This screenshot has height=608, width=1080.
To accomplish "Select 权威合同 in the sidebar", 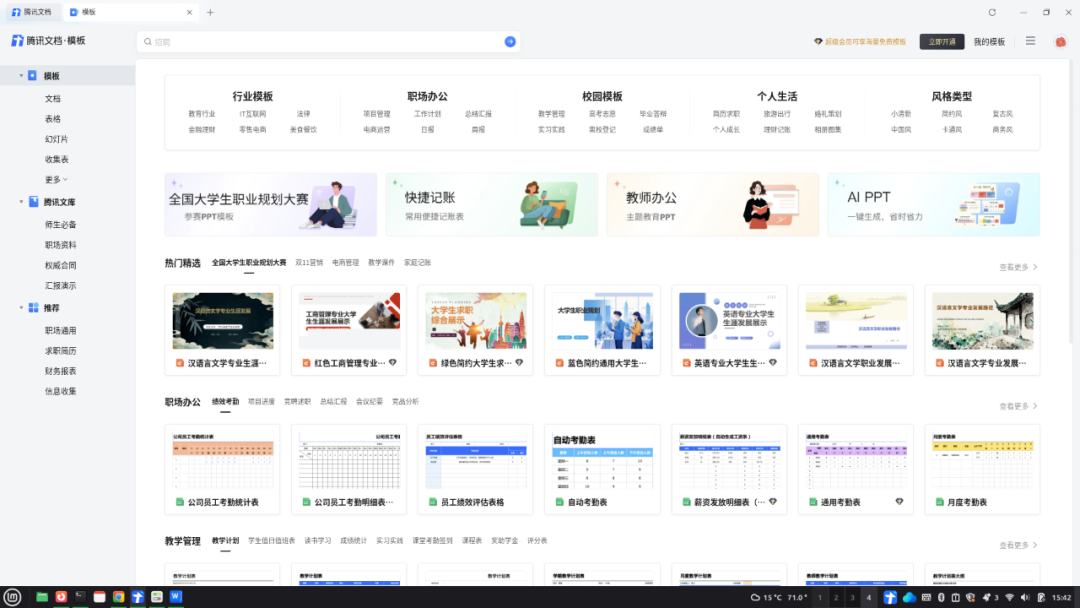I will [61, 265].
